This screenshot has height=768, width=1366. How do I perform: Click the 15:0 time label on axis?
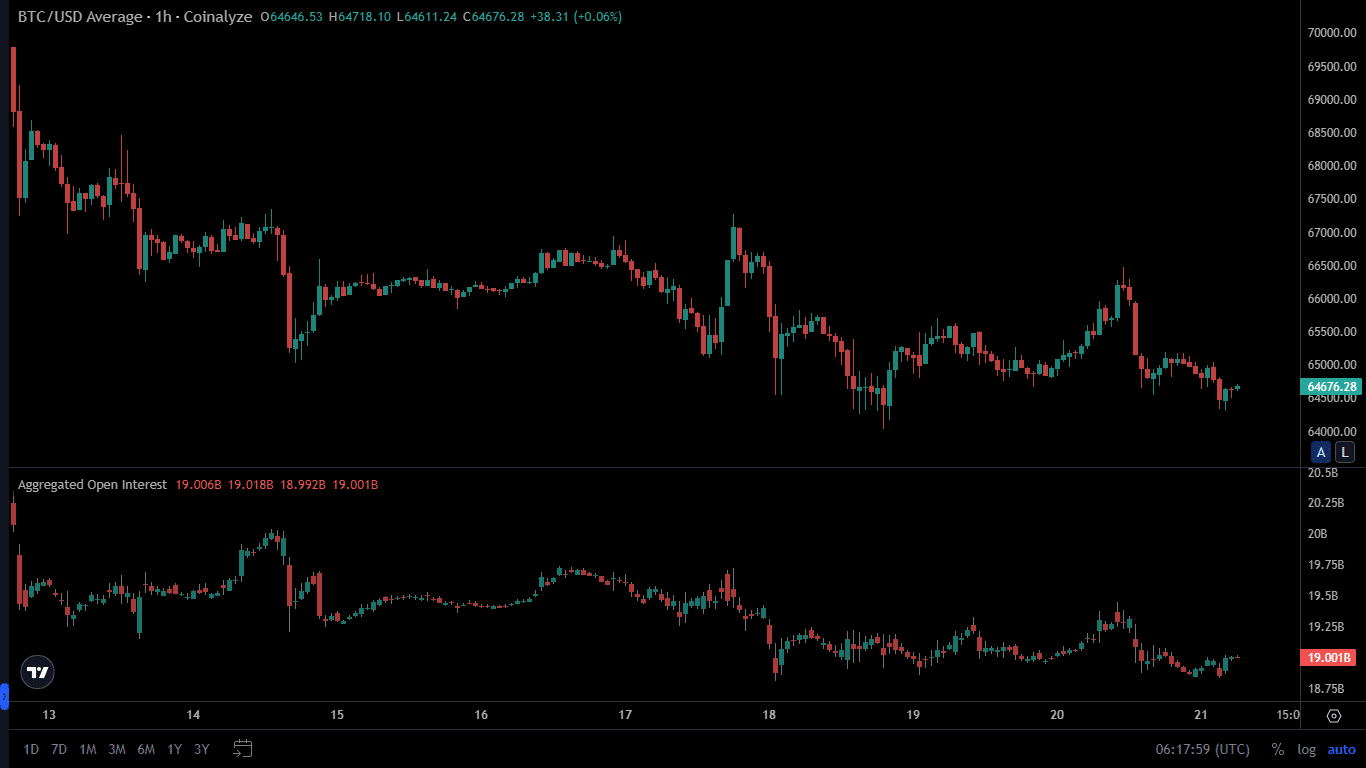[1288, 715]
